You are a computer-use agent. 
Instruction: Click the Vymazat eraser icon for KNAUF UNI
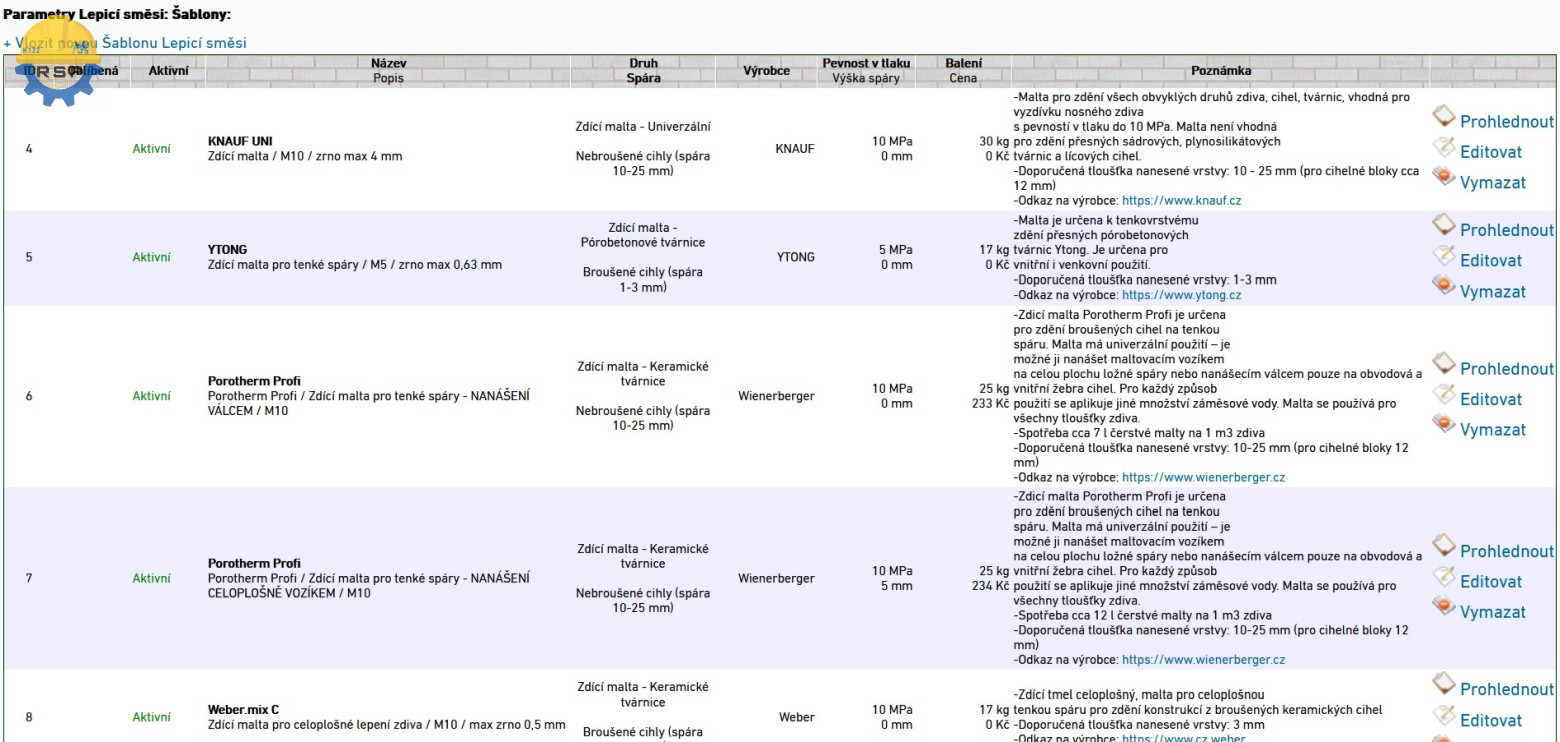1443,178
